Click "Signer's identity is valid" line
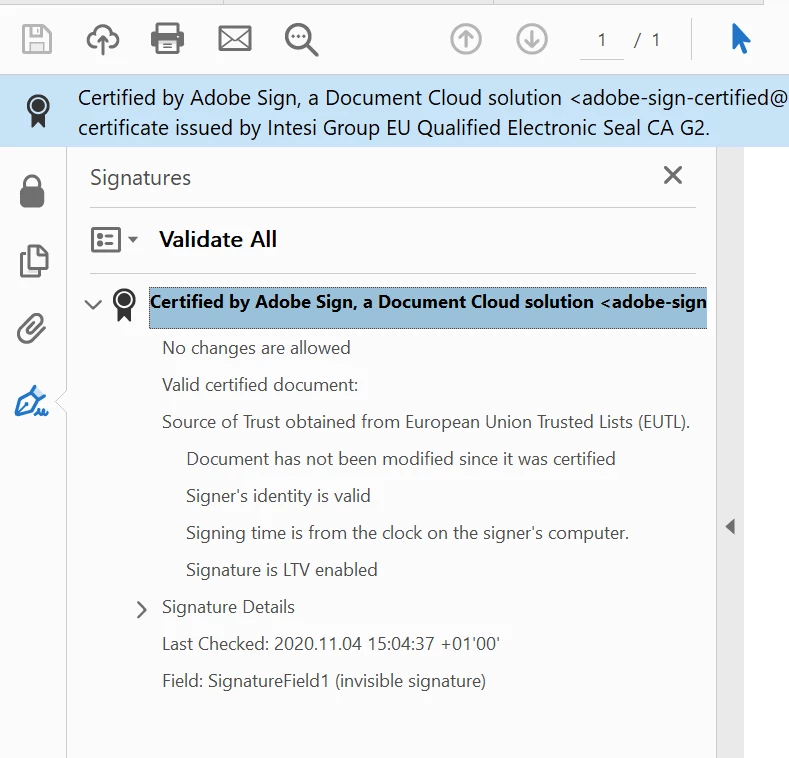The width and height of the screenshot is (789, 758). [278, 496]
